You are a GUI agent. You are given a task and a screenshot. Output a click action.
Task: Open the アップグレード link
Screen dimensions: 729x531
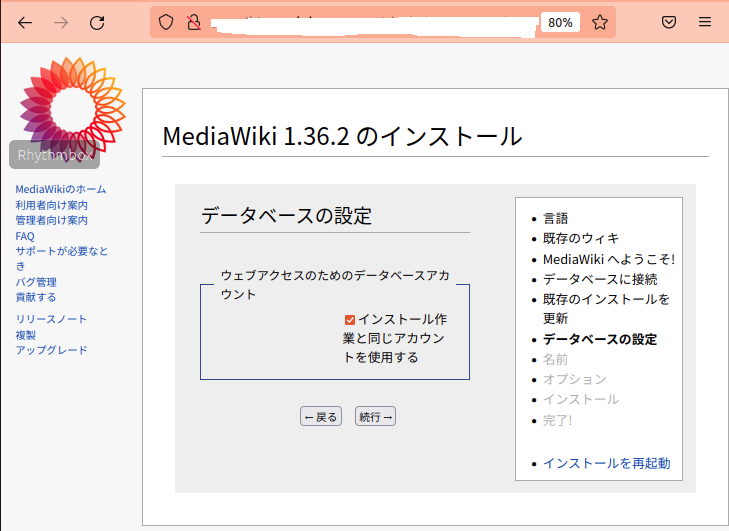pyautogui.click(x=51, y=350)
